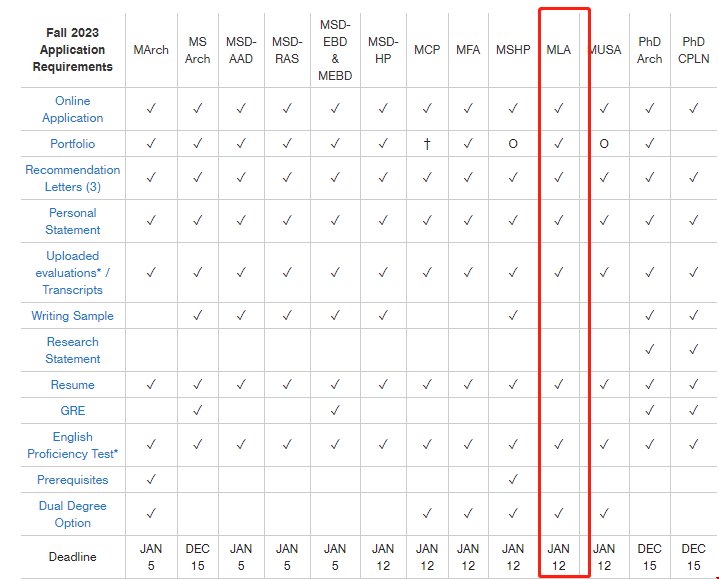Viewport: 719px width, 579px height.
Task: Click the MLA deadline JAN 12 cell
Action: tap(559, 557)
